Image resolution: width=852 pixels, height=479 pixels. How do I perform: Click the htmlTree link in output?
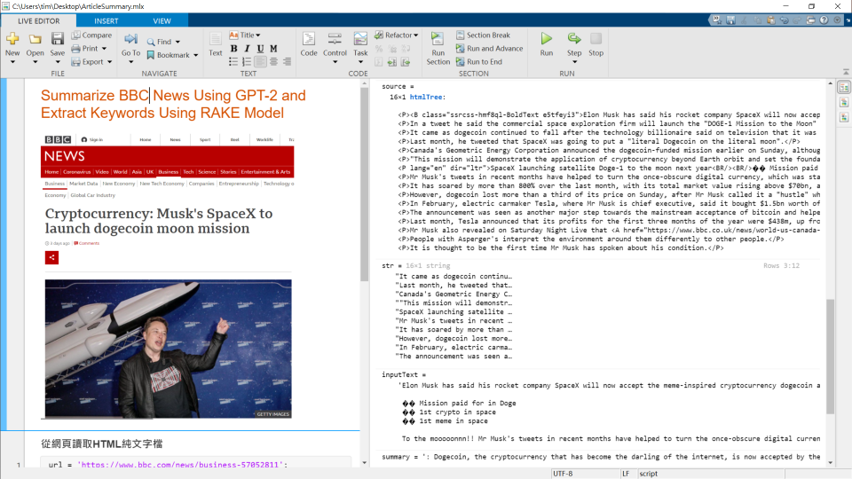425,97
